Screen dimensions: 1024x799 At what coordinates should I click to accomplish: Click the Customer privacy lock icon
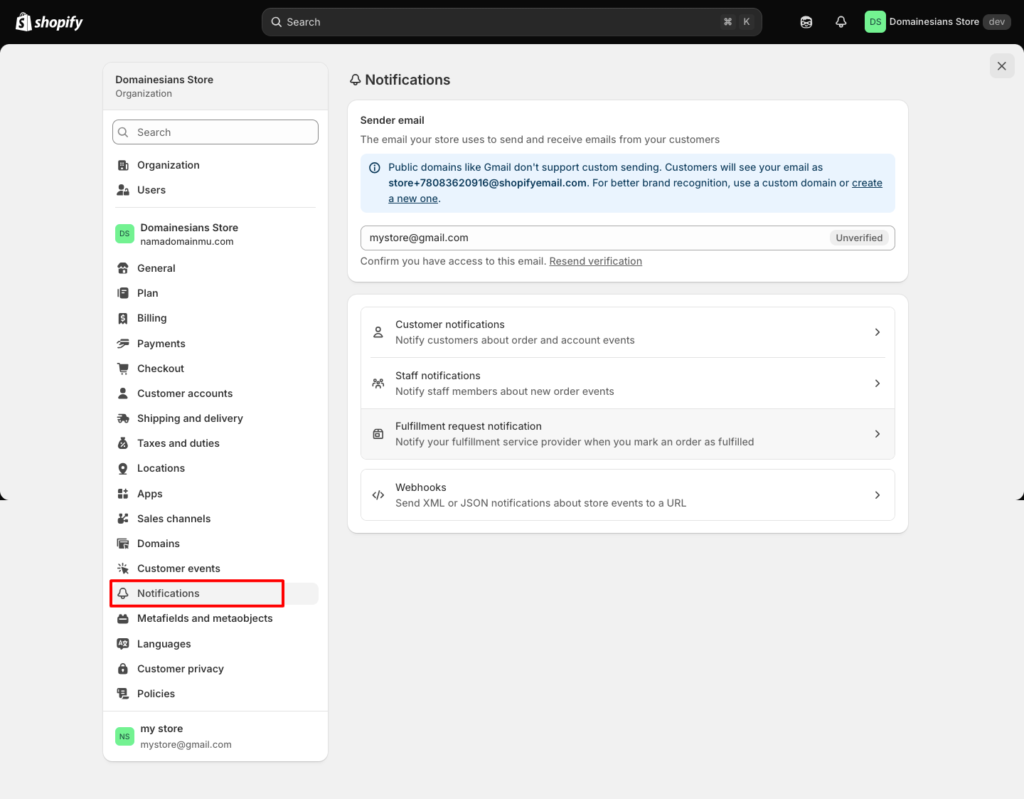[123, 669]
